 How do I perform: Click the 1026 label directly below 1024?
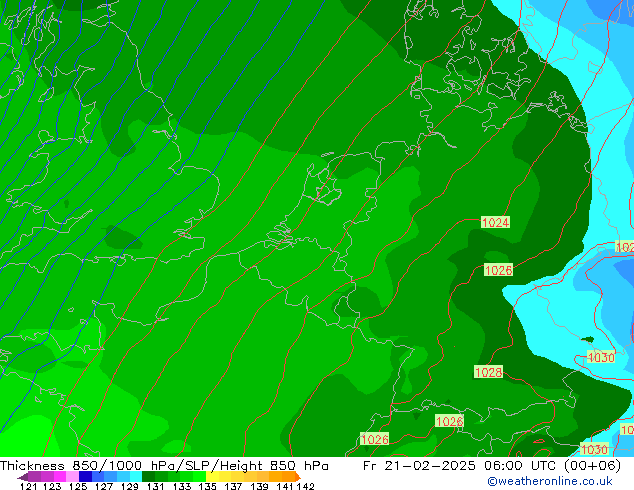pos(498,270)
